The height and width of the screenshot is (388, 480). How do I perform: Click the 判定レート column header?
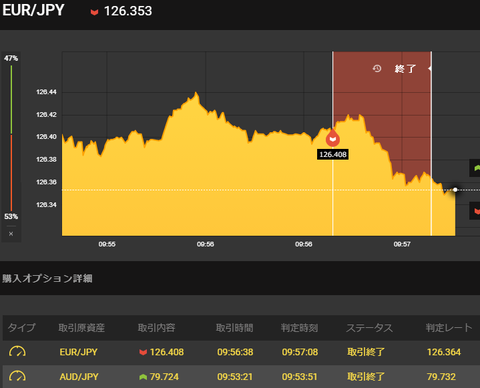(449, 328)
